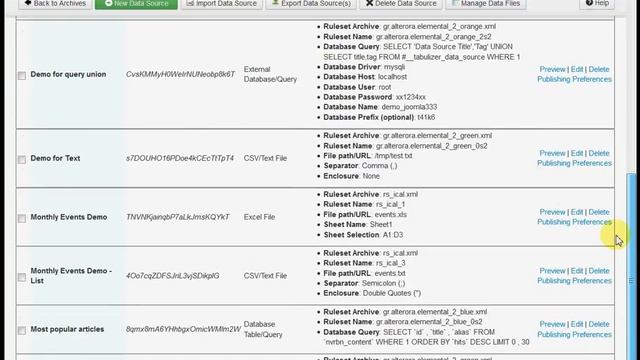
Task: Preview the Most popular articles source
Action: tap(552, 324)
